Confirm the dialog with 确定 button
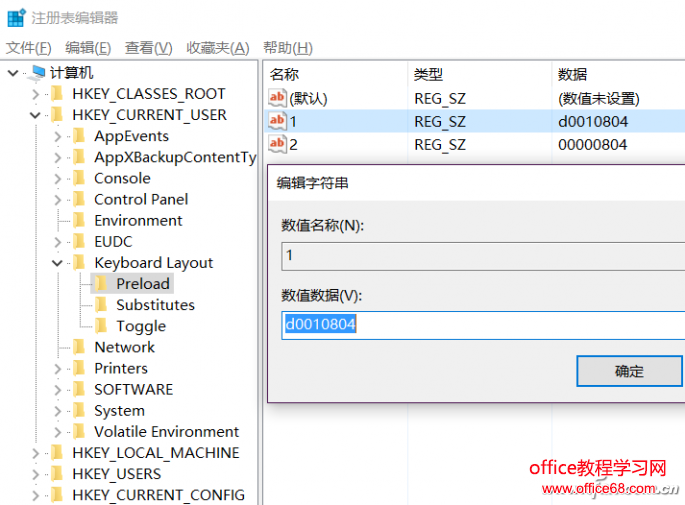This screenshot has height=505, width=685. click(x=629, y=371)
